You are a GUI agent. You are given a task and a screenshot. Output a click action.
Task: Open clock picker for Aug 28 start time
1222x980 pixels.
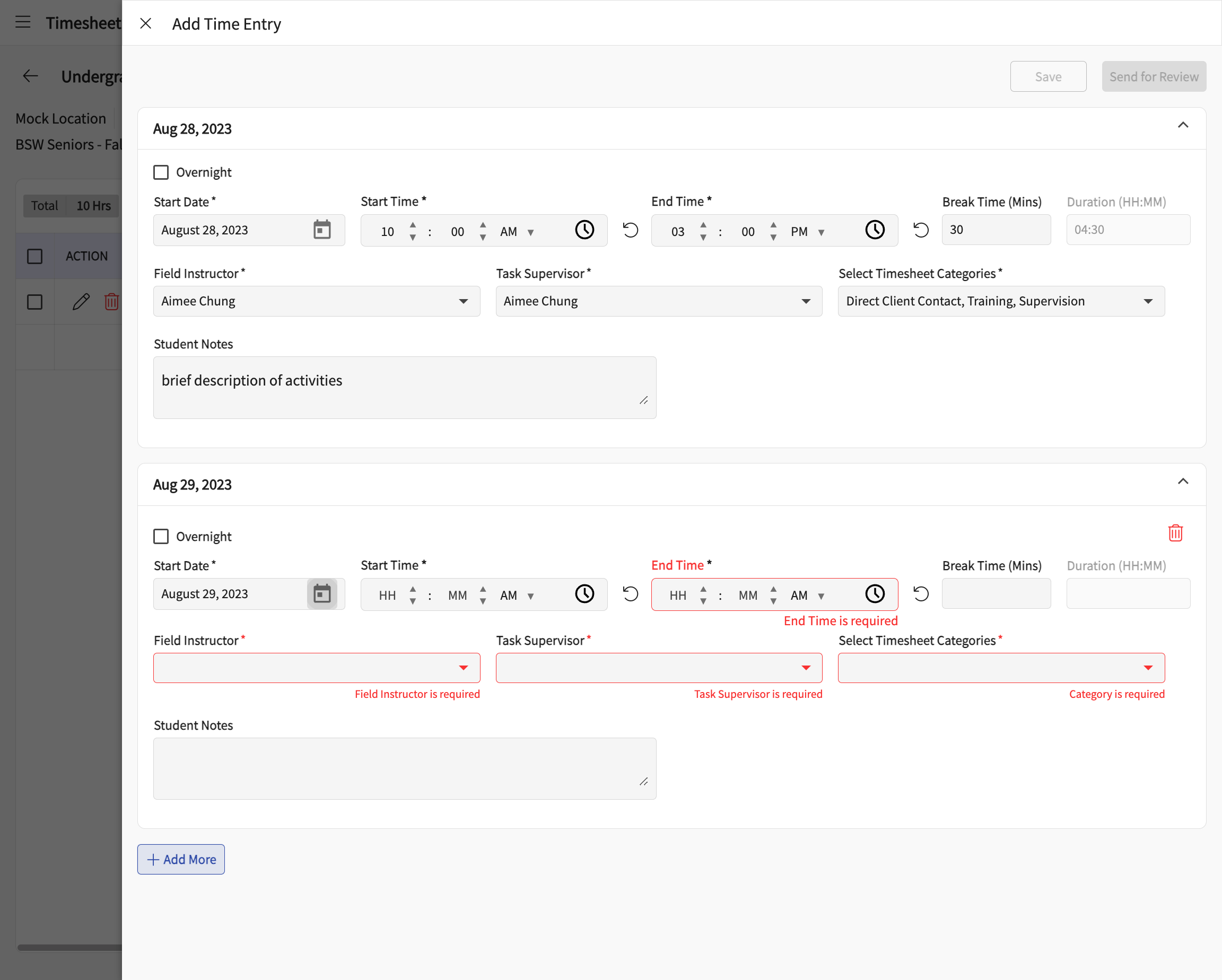[584, 230]
